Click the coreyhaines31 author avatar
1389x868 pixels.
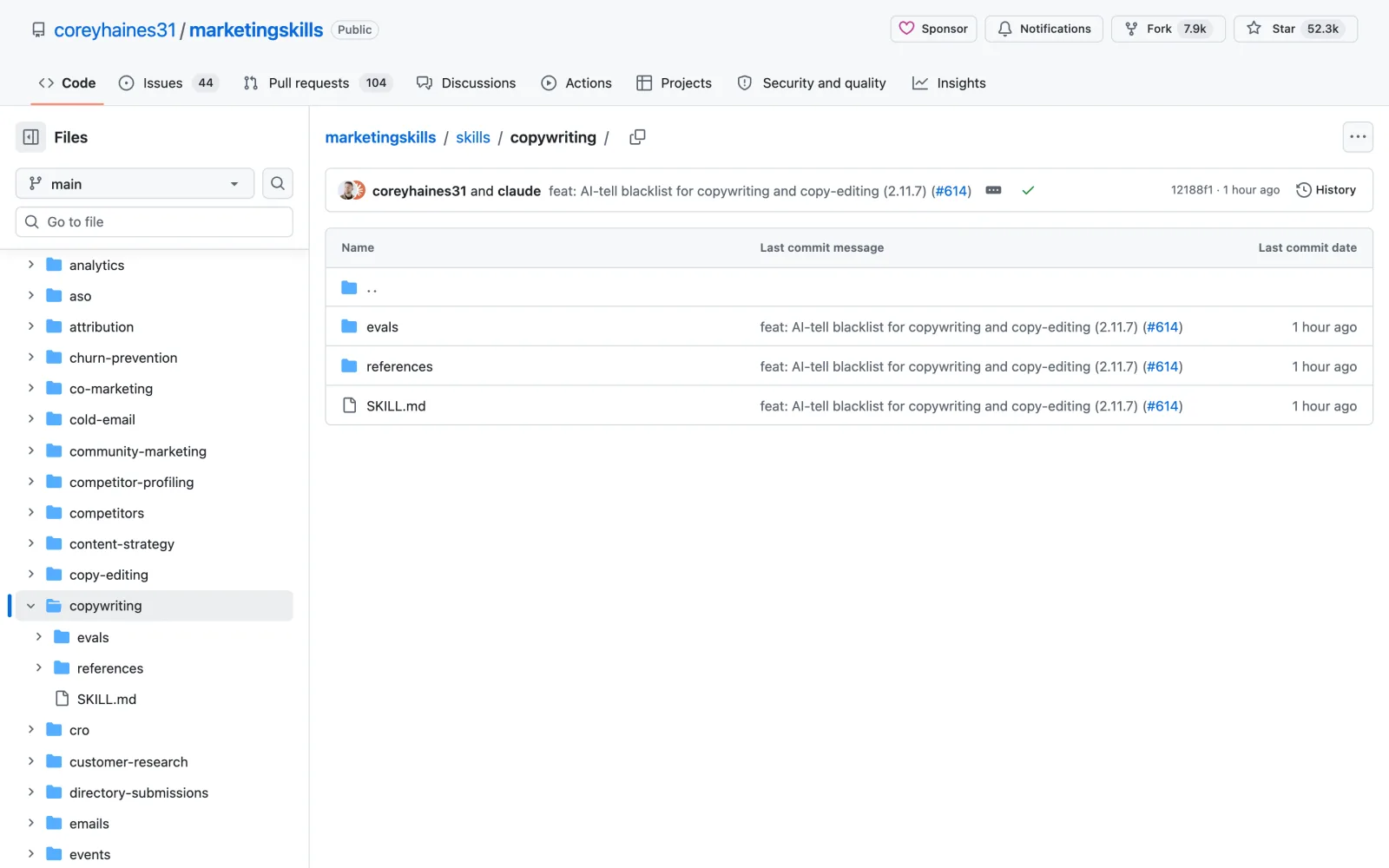pos(348,190)
